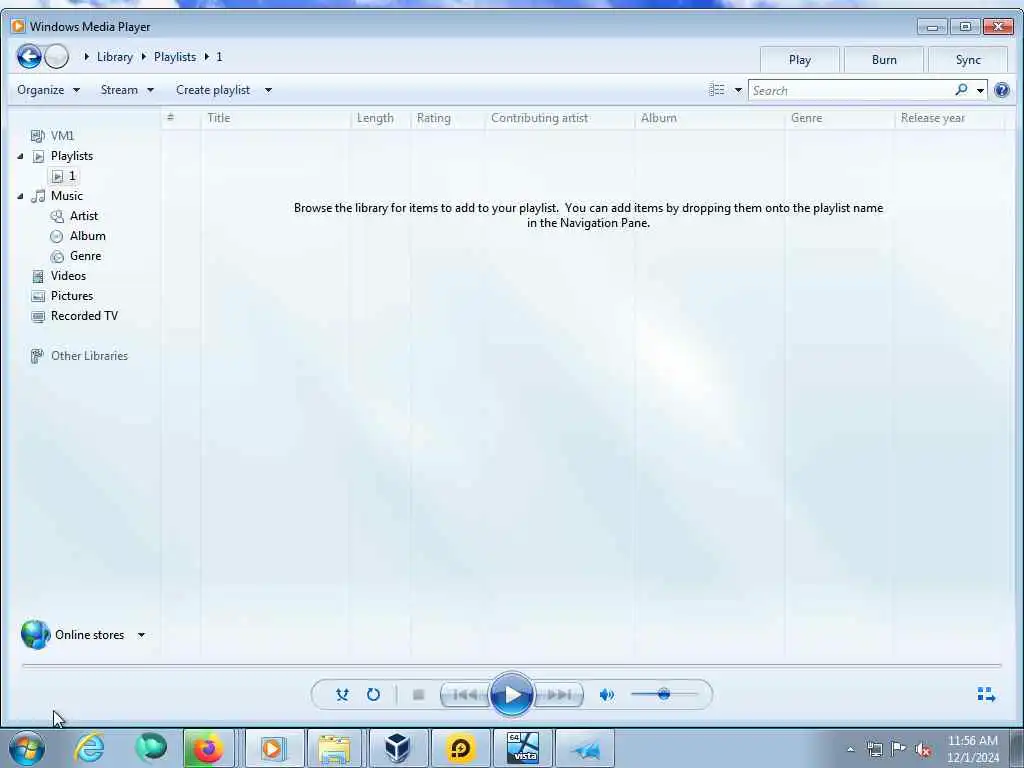Sort by the Album column header
1024x768 pixels.
pos(658,118)
